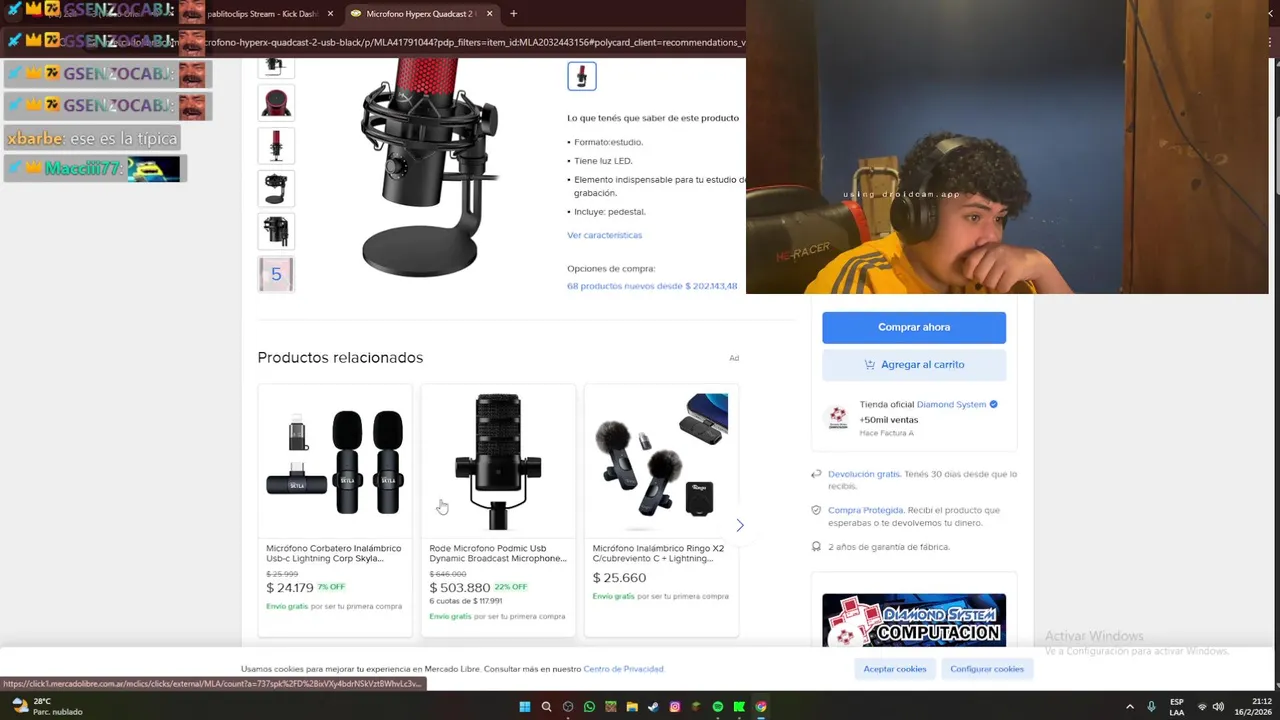This screenshot has width=1280, height=720.
Task: Open the Centro de Privacidad link
Action: tap(623, 669)
